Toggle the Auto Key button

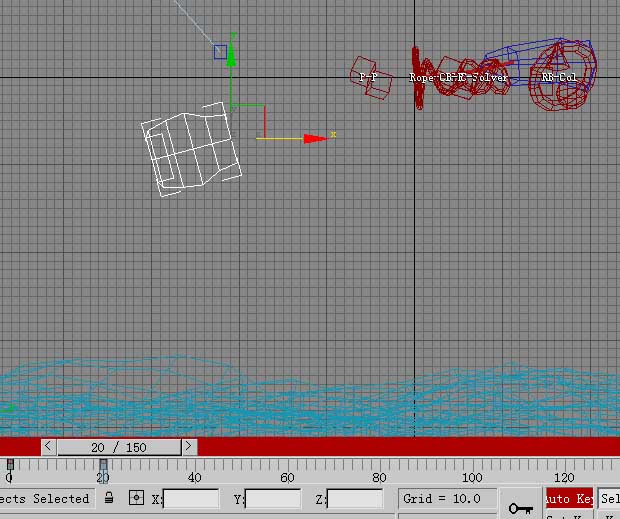coord(569,498)
